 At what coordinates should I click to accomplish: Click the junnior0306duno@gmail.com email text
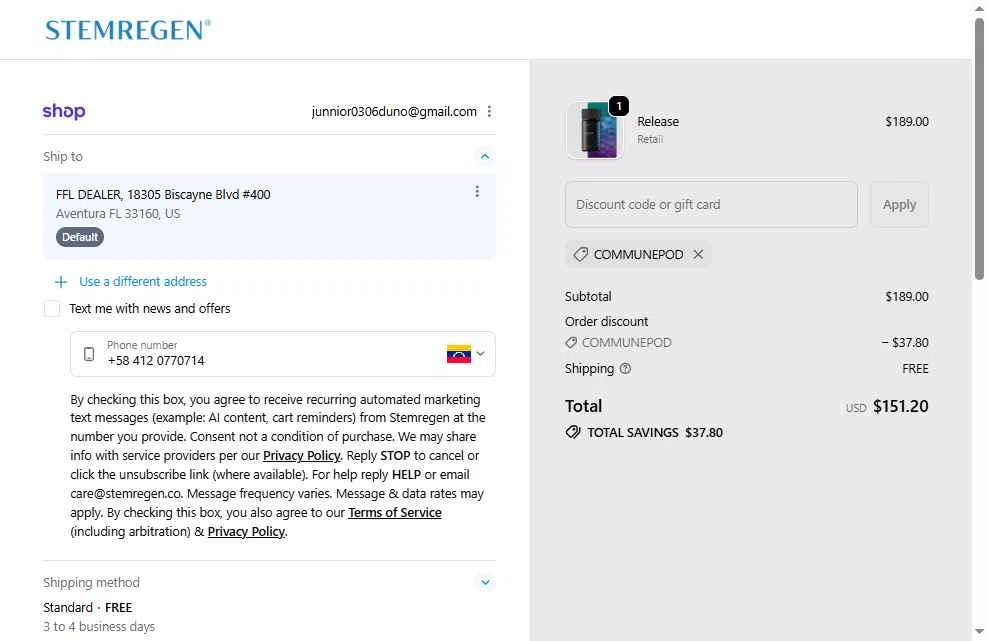click(x=394, y=111)
